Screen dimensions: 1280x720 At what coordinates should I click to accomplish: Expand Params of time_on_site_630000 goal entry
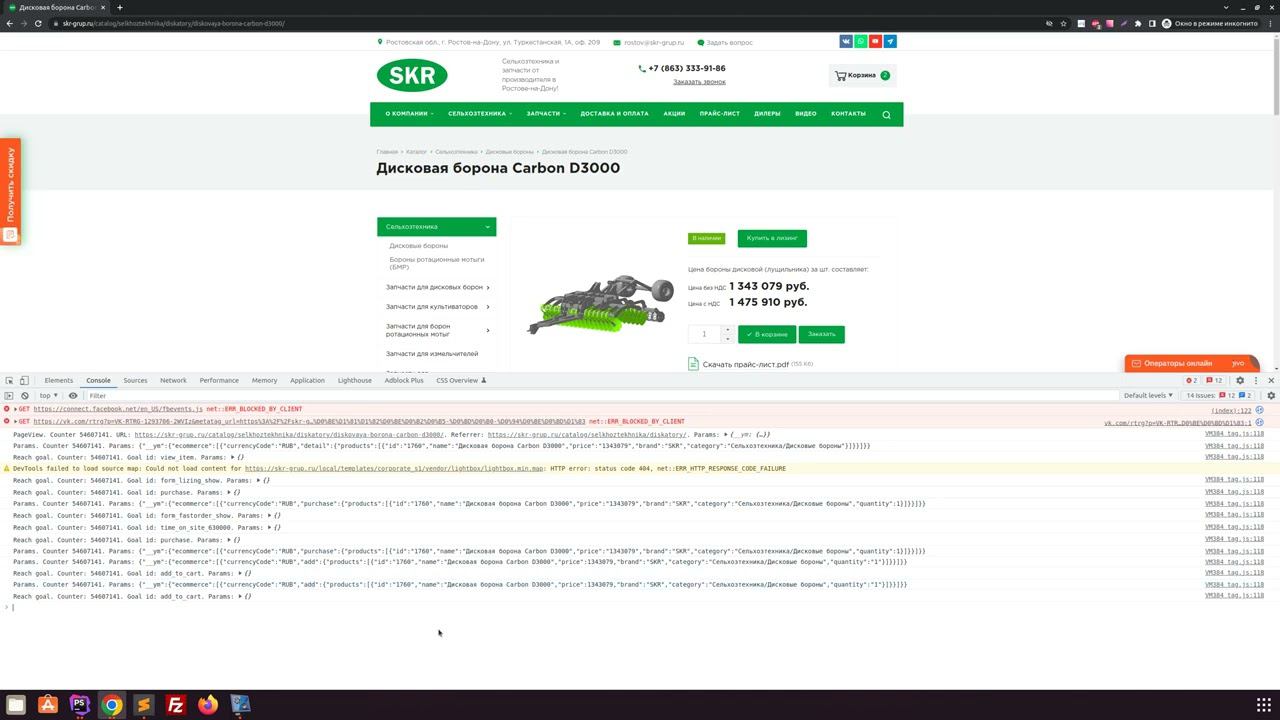(x=270, y=528)
